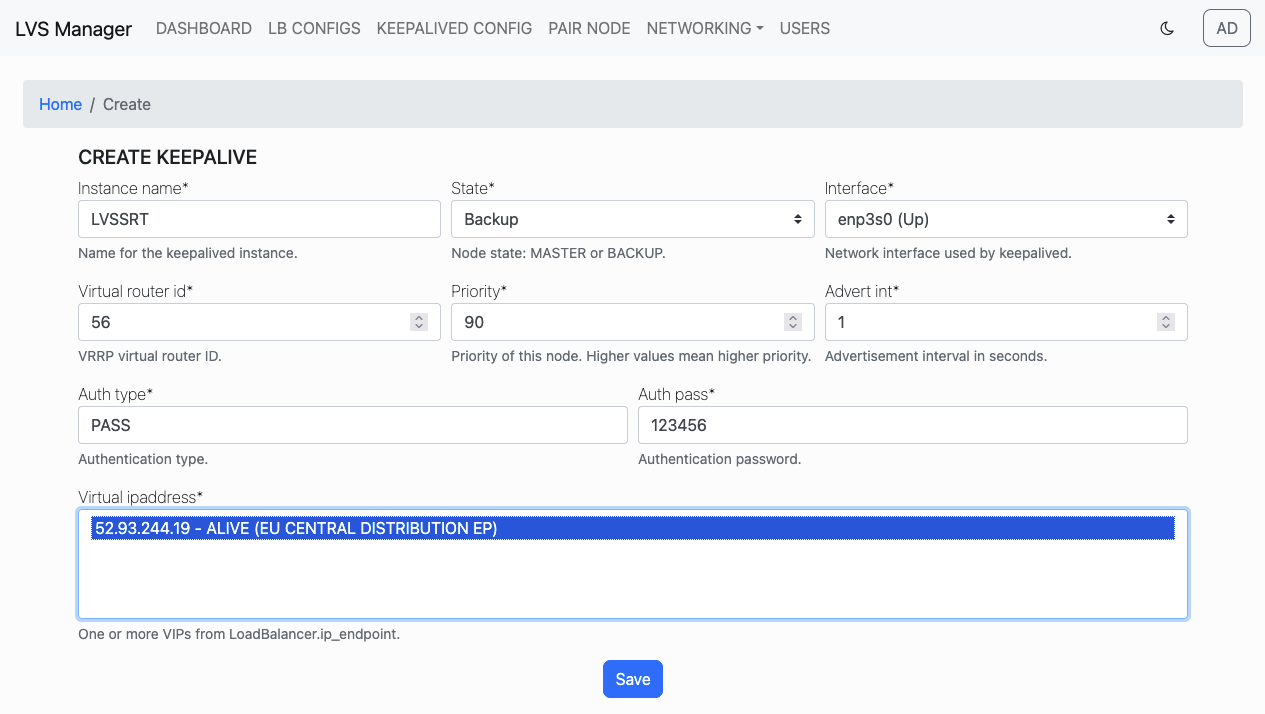This screenshot has height=714, width=1265.
Task: Open the Users page
Action: 805,28
